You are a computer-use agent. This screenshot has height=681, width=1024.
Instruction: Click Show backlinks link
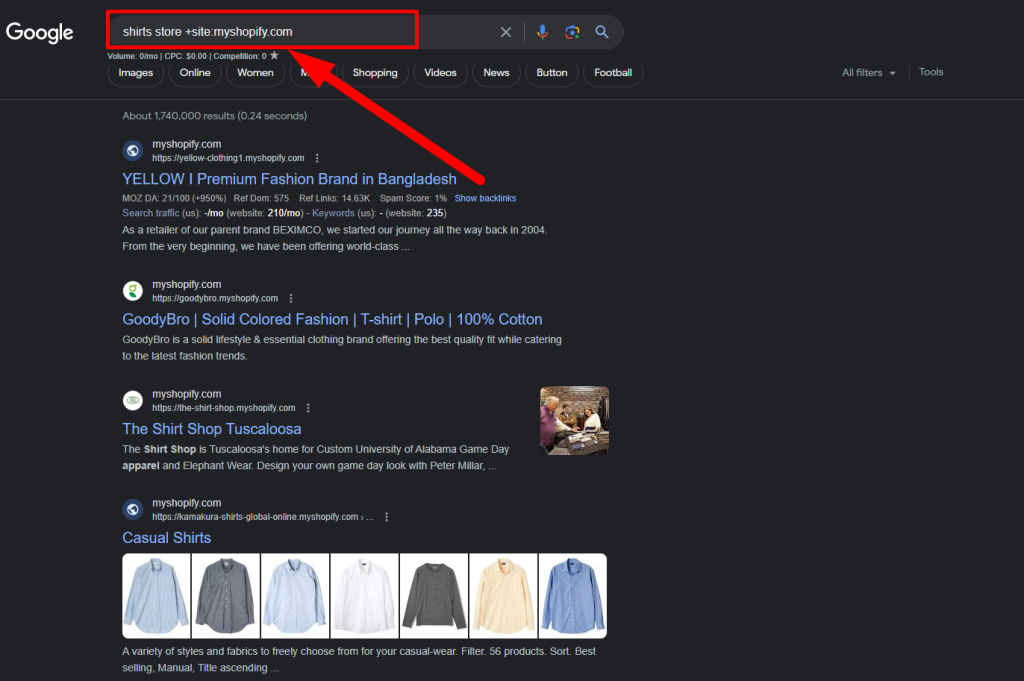click(485, 198)
